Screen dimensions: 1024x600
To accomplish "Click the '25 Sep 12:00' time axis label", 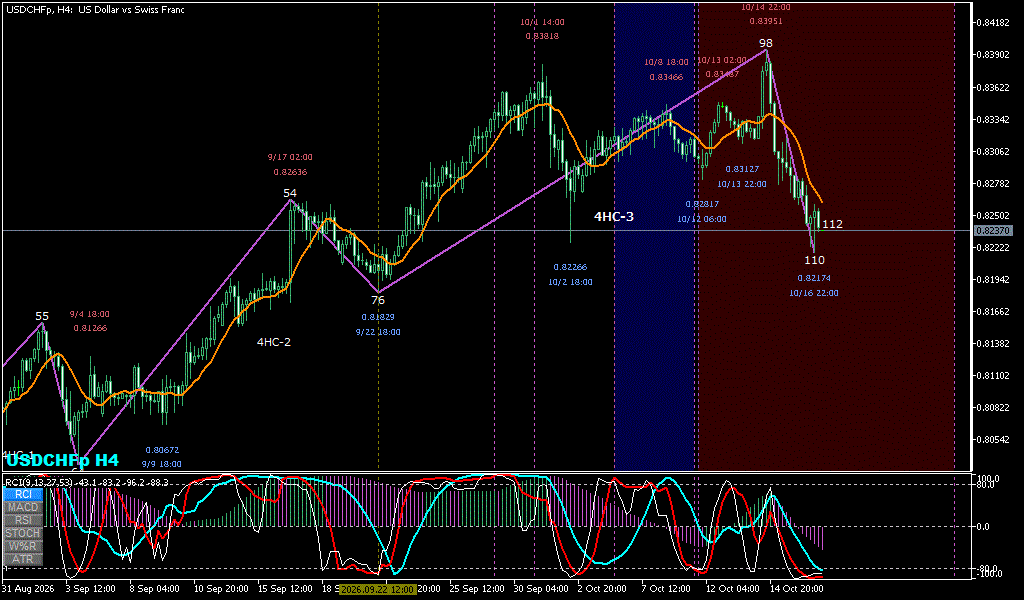I will pos(477,588).
